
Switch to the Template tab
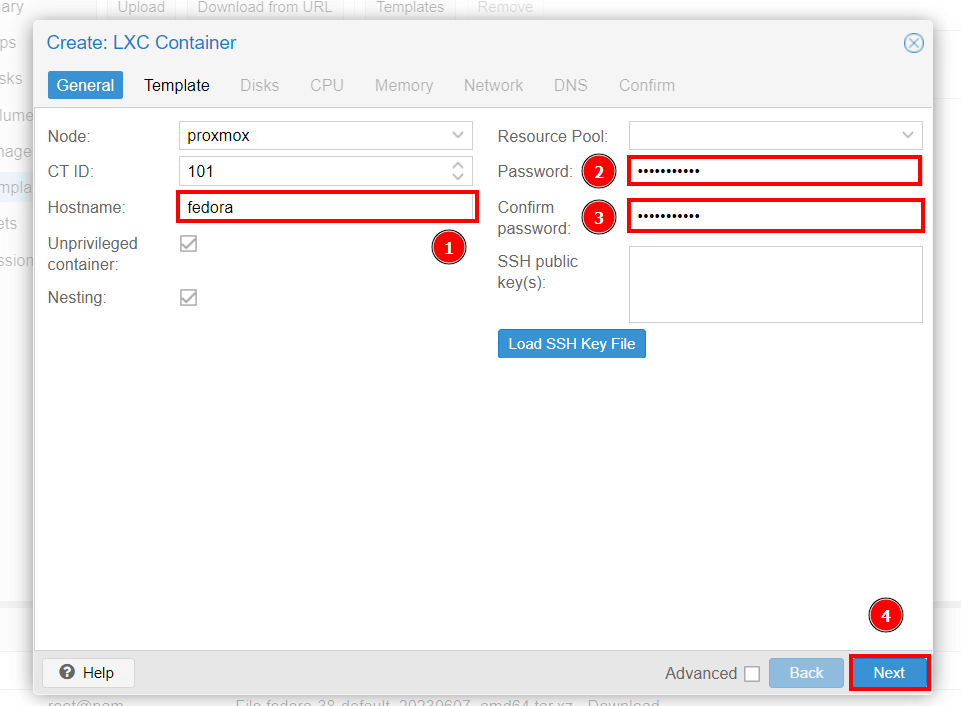[x=177, y=85]
